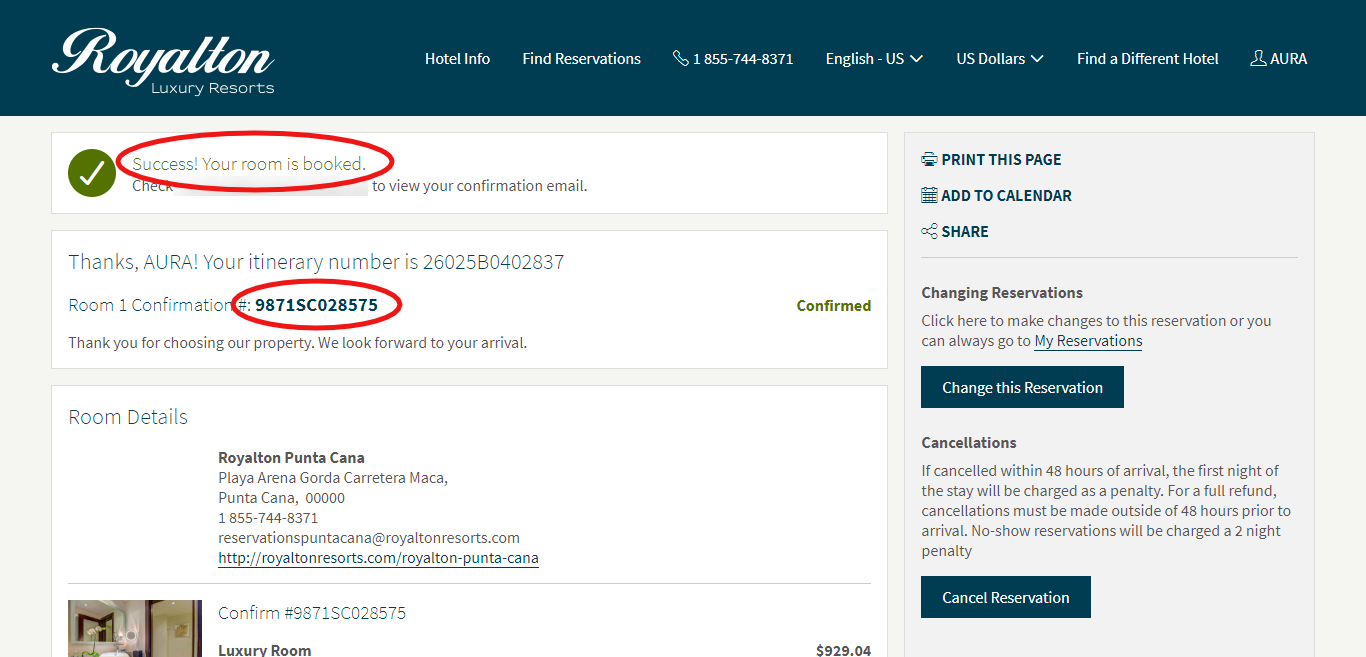Image resolution: width=1366 pixels, height=657 pixels.
Task: Open the royaltonresorts.com/royalton-punta-cana link
Action: tap(378, 558)
